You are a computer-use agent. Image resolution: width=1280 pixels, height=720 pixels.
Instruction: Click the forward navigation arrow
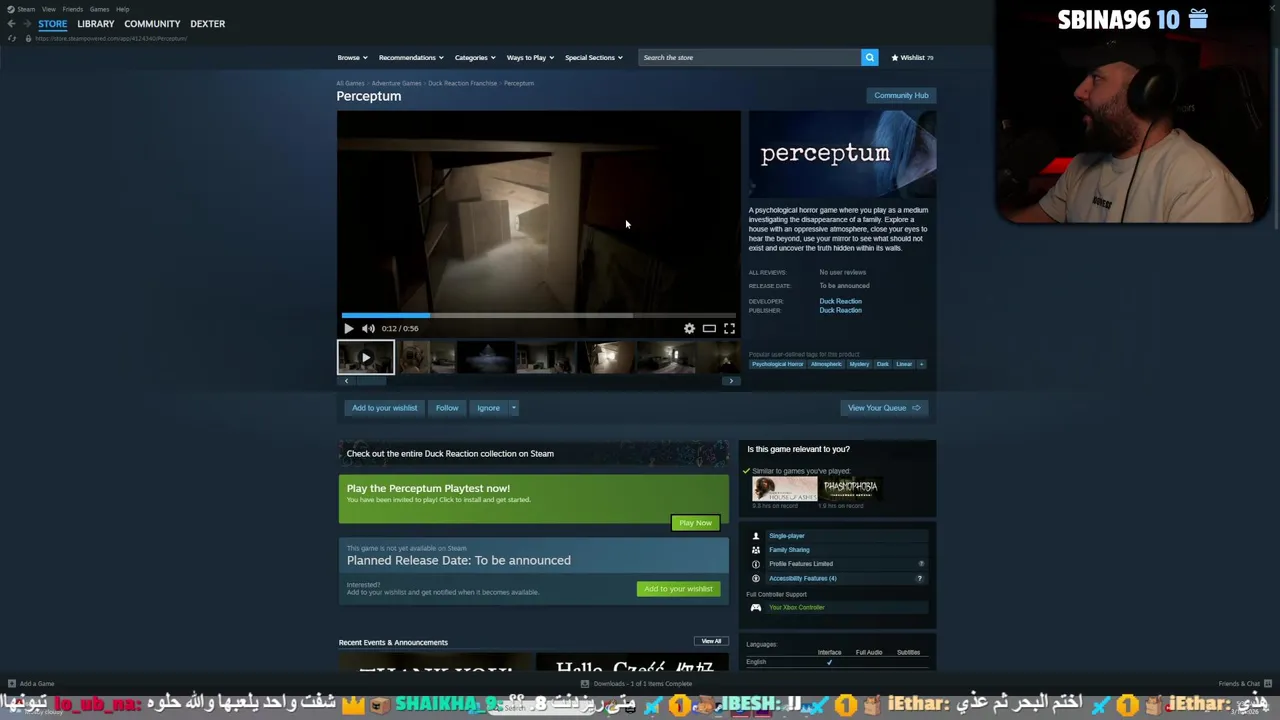tap(26, 23)
